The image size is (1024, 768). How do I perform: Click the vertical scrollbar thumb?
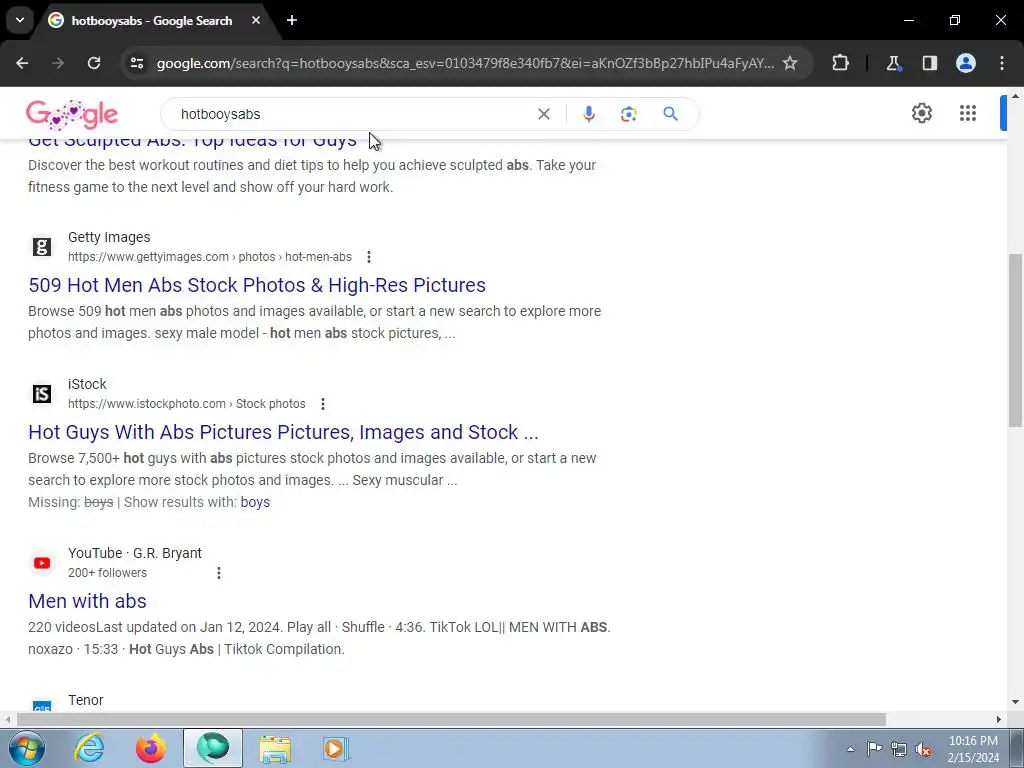pos(1015,340)
